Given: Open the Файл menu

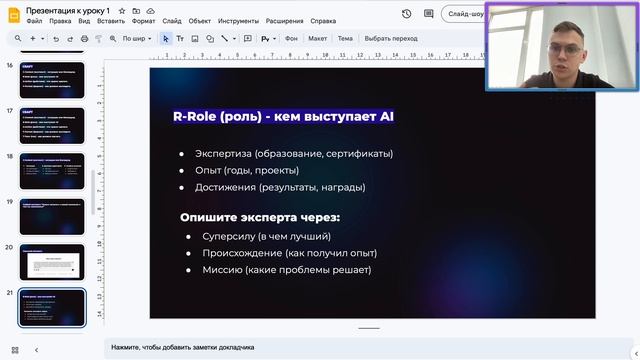Looking at the screenshot, I should 34,21.
